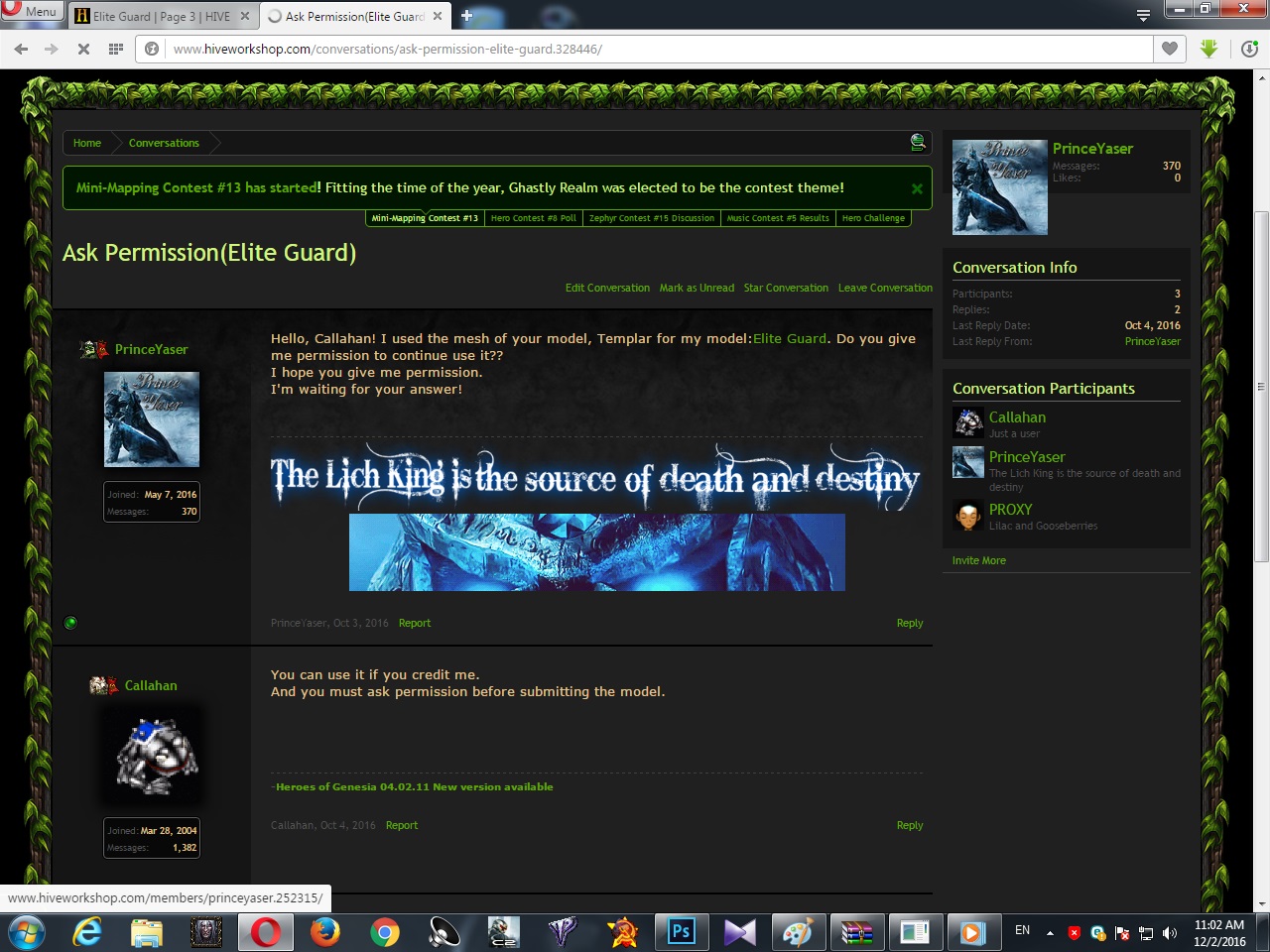The width and height of the screenshot is (1270, 952).
Task: Open the Speed Dial grid icon
Action: tap(116, 49)
